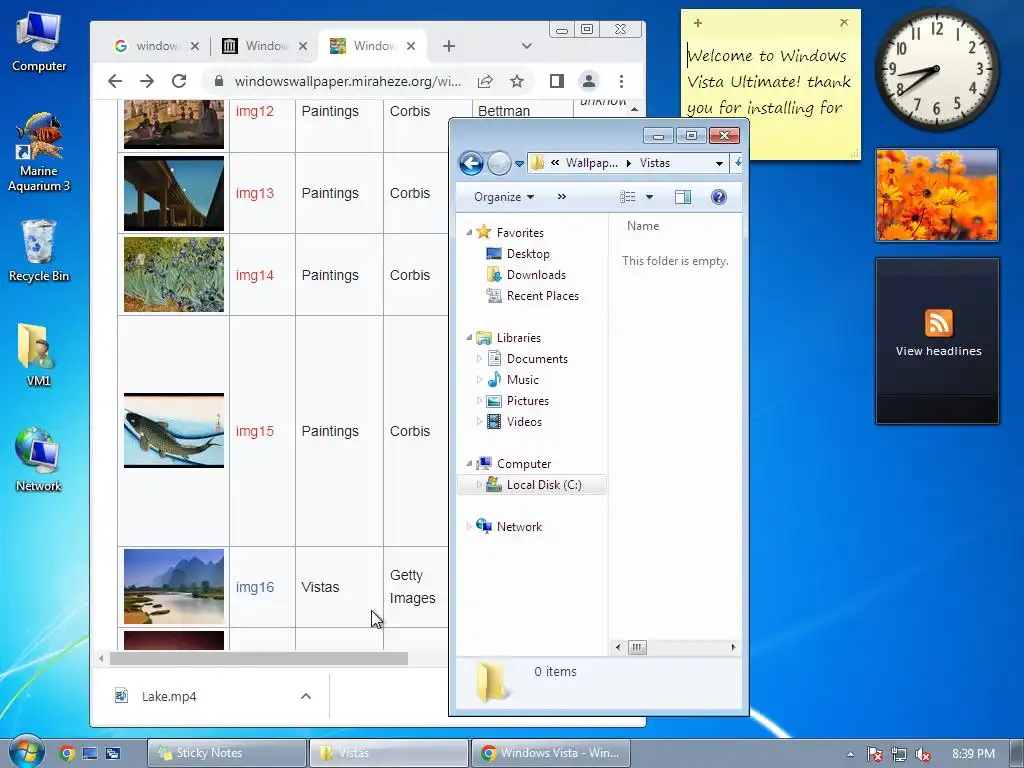
Task: Open the VM1 folder on desktop
Action: [38, 356]
